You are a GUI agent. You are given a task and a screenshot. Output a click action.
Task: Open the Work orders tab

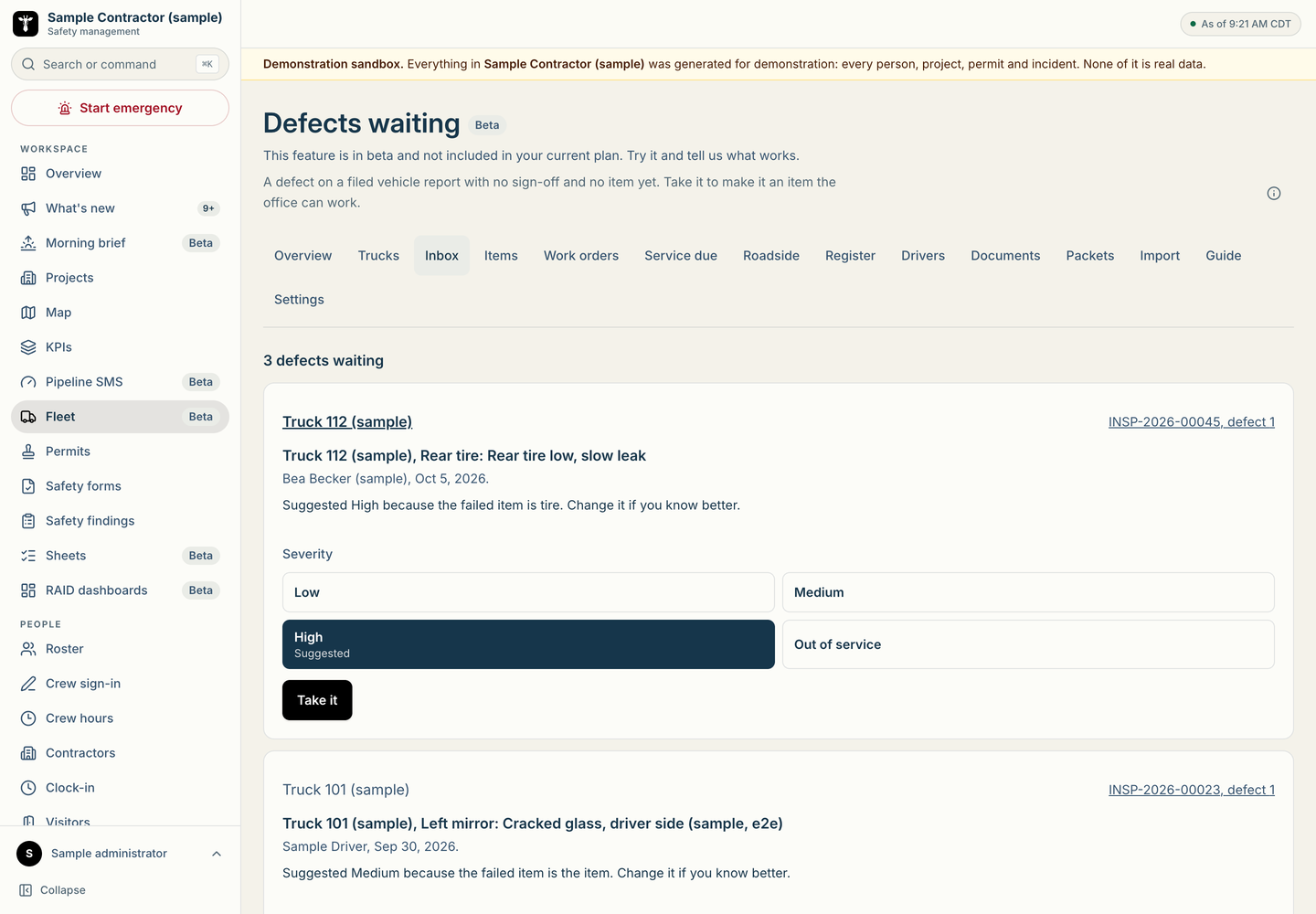pyautogui.click(x=581, y=256)
